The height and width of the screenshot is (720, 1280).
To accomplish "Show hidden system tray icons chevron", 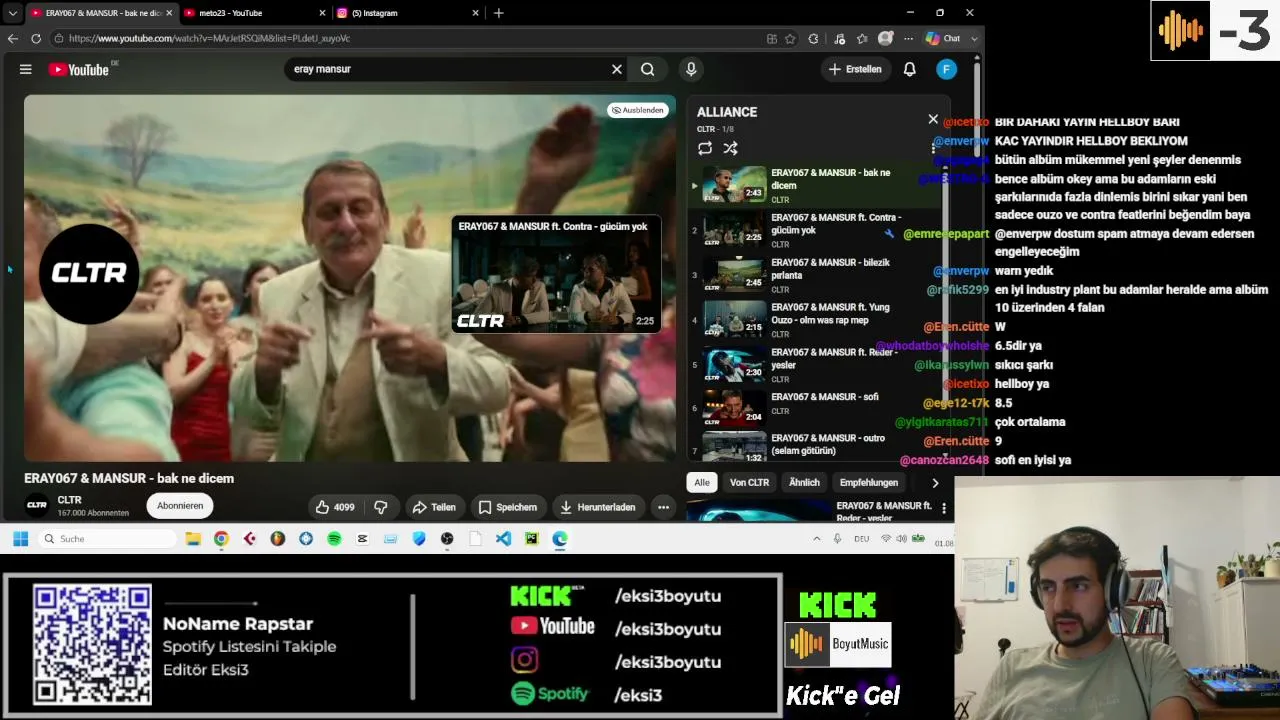I will coord(817,539).
